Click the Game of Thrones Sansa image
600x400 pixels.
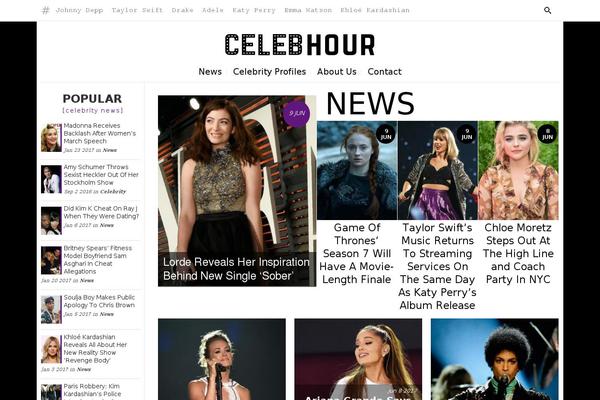click(357, 170)
